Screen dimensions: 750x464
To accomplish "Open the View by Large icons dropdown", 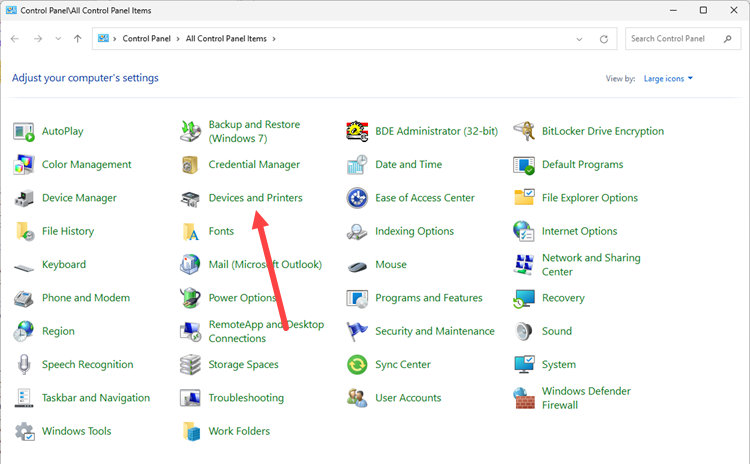I will click(668, 78).
